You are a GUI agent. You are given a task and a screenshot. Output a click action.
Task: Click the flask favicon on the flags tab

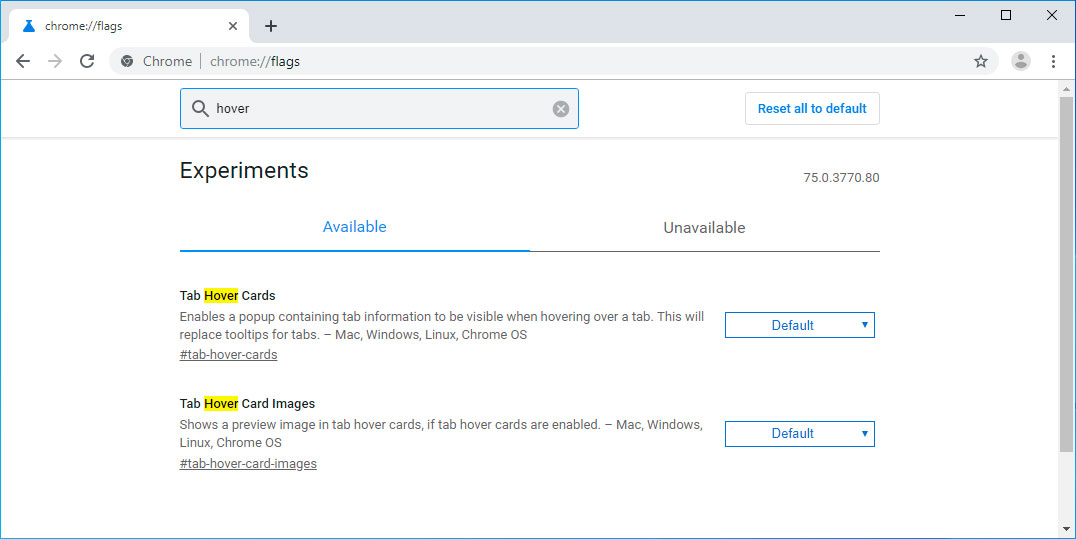29,26
